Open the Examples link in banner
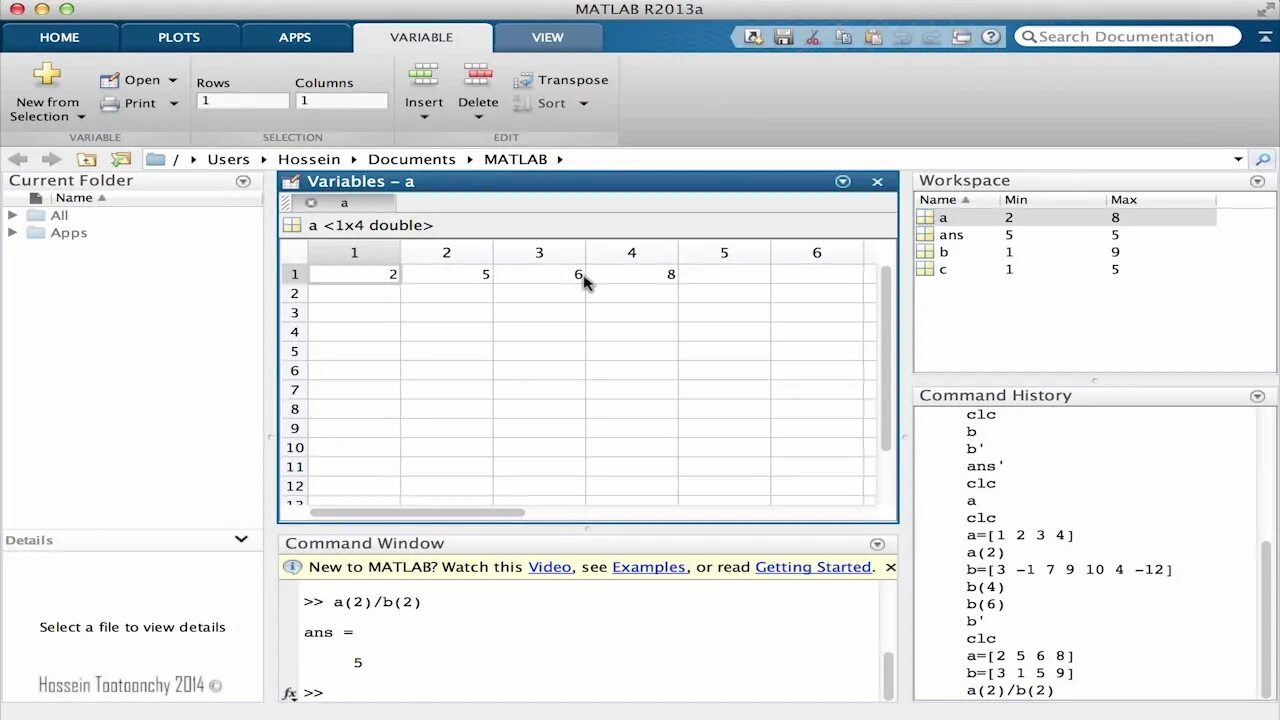 tap(649, 567)
